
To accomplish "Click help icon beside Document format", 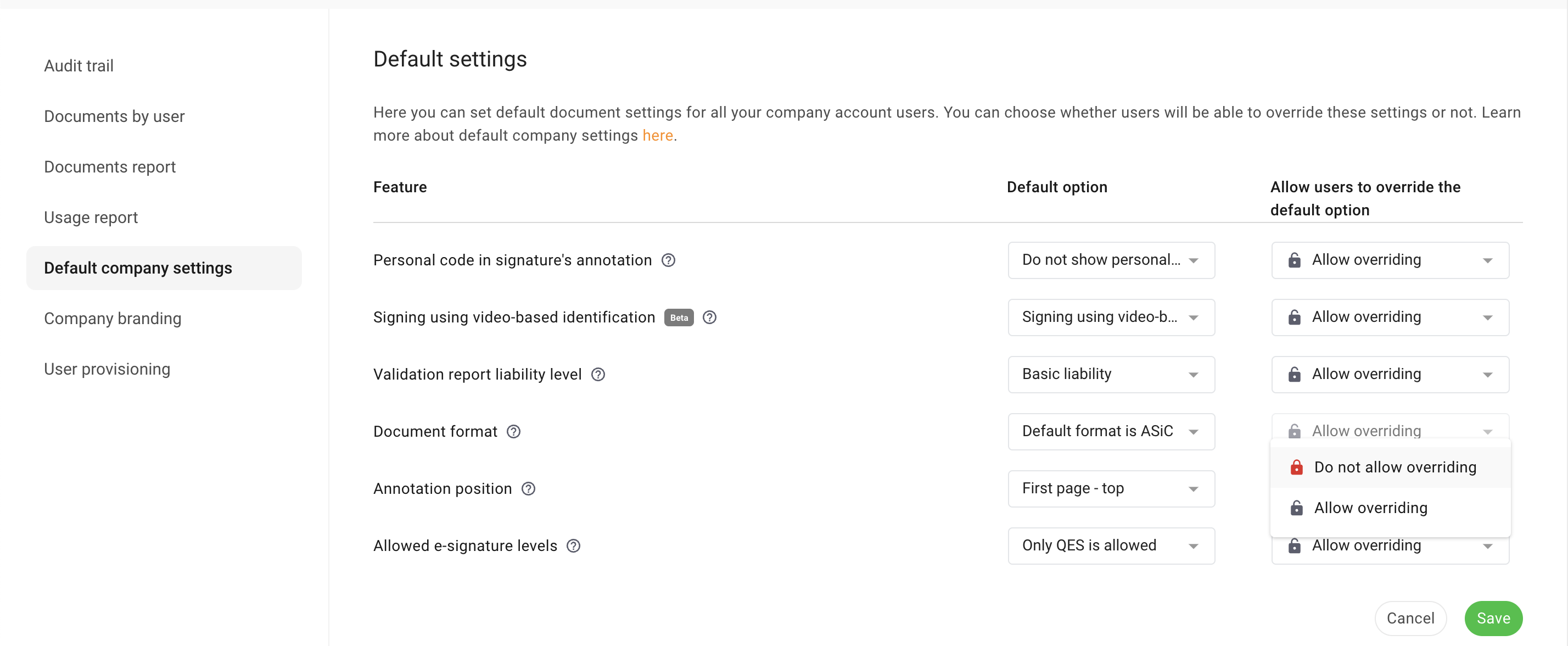I will pyautogui.click(x=513, y=432).
